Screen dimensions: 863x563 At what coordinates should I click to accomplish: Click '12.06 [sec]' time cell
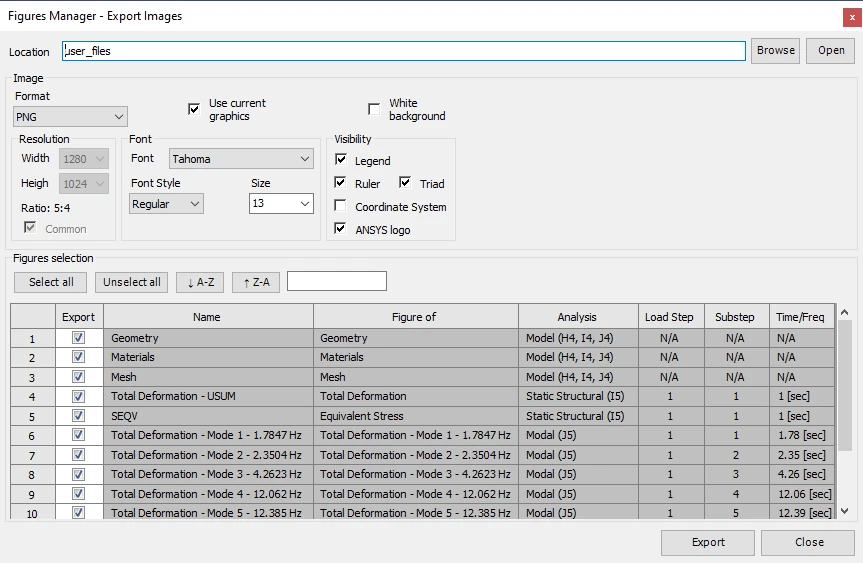click(802, 494)
